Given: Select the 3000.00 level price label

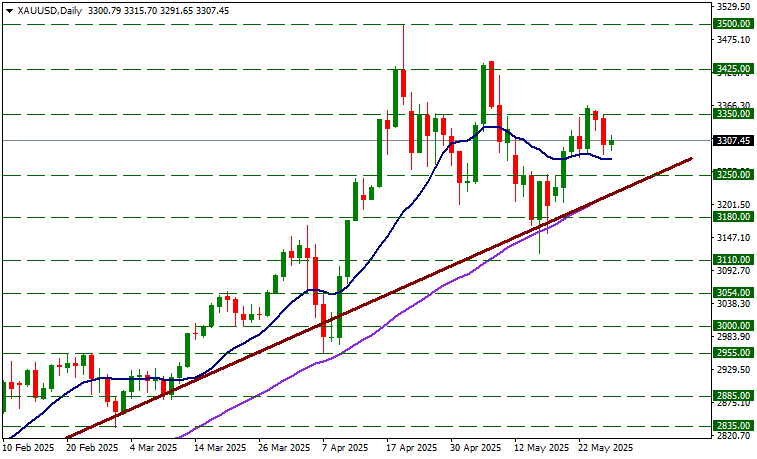Looking at the screenshot, I should (x=732, y=326).
